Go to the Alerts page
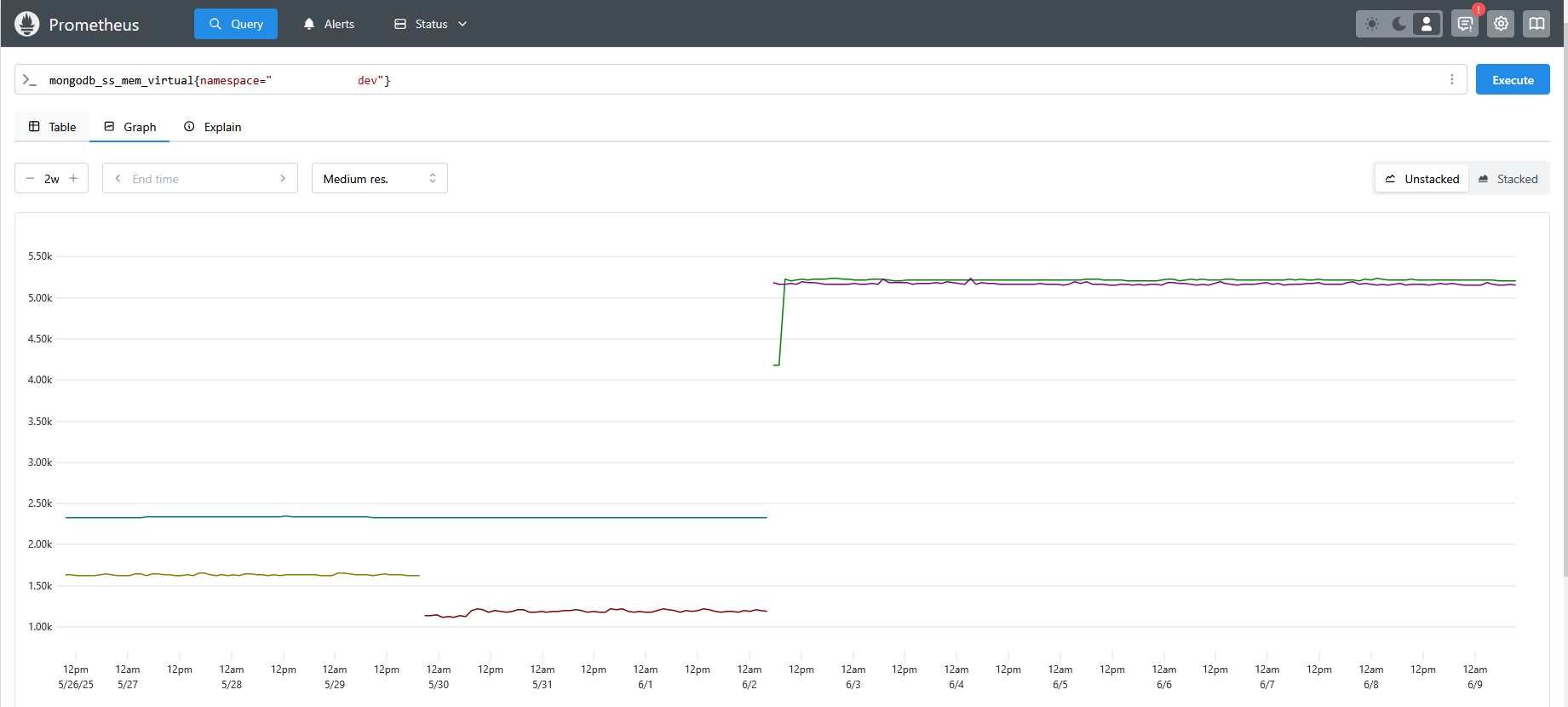Image resolution: width=1568 pixels, height=707 pixels. click(329, 24)
